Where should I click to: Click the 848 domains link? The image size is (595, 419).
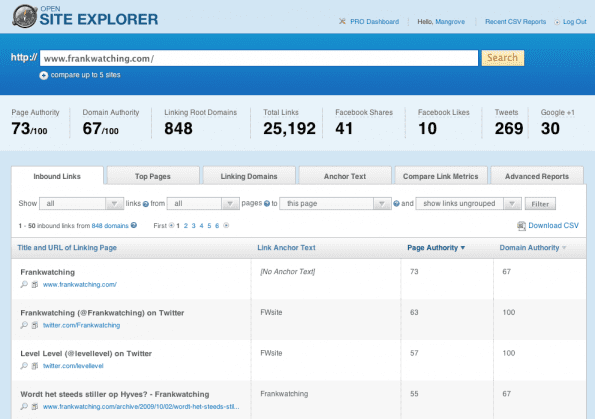pyautogui.click(x=110, y=225)
